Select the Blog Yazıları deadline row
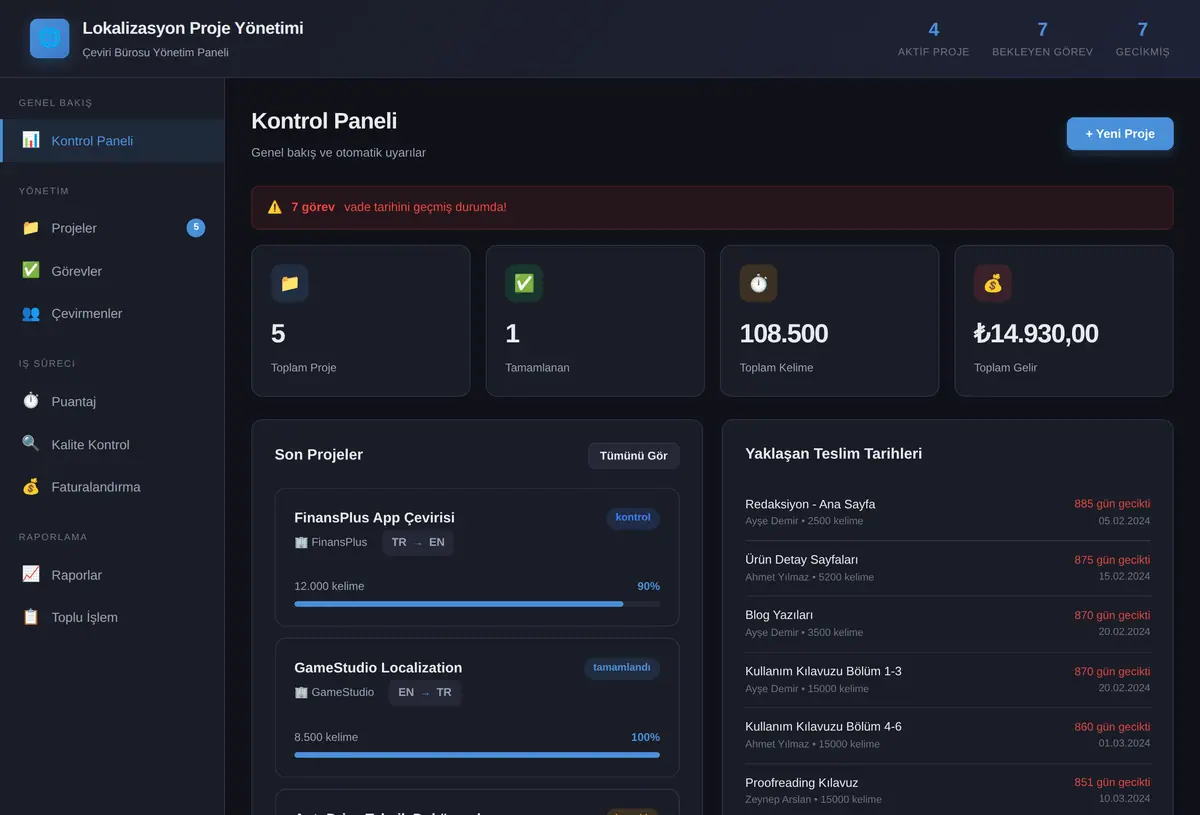The height and width of the screenshot is (815, 1200). pos(948,624)
